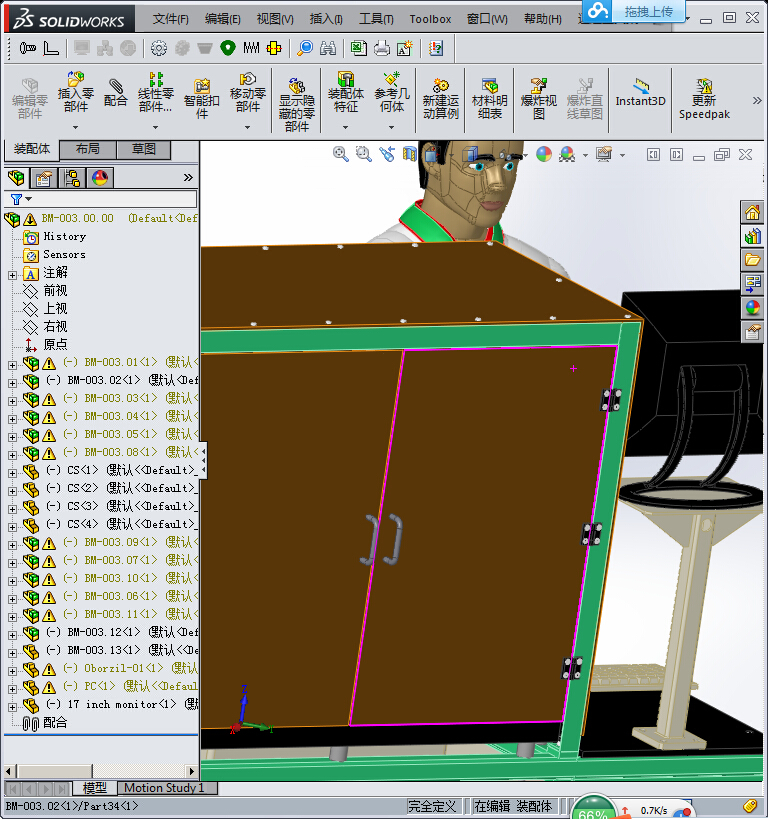Expand the BM-003.01<1> component node

pos(13,365)
